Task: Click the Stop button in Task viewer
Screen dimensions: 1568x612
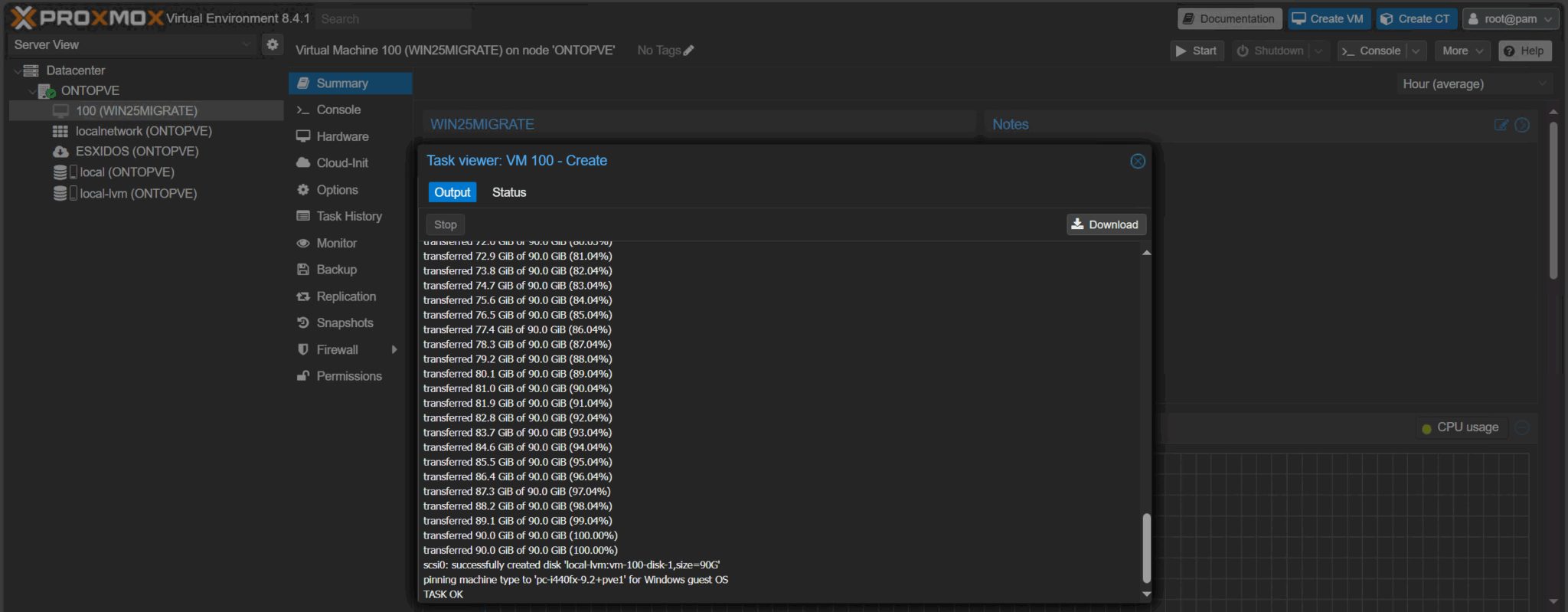Action: 446,224
